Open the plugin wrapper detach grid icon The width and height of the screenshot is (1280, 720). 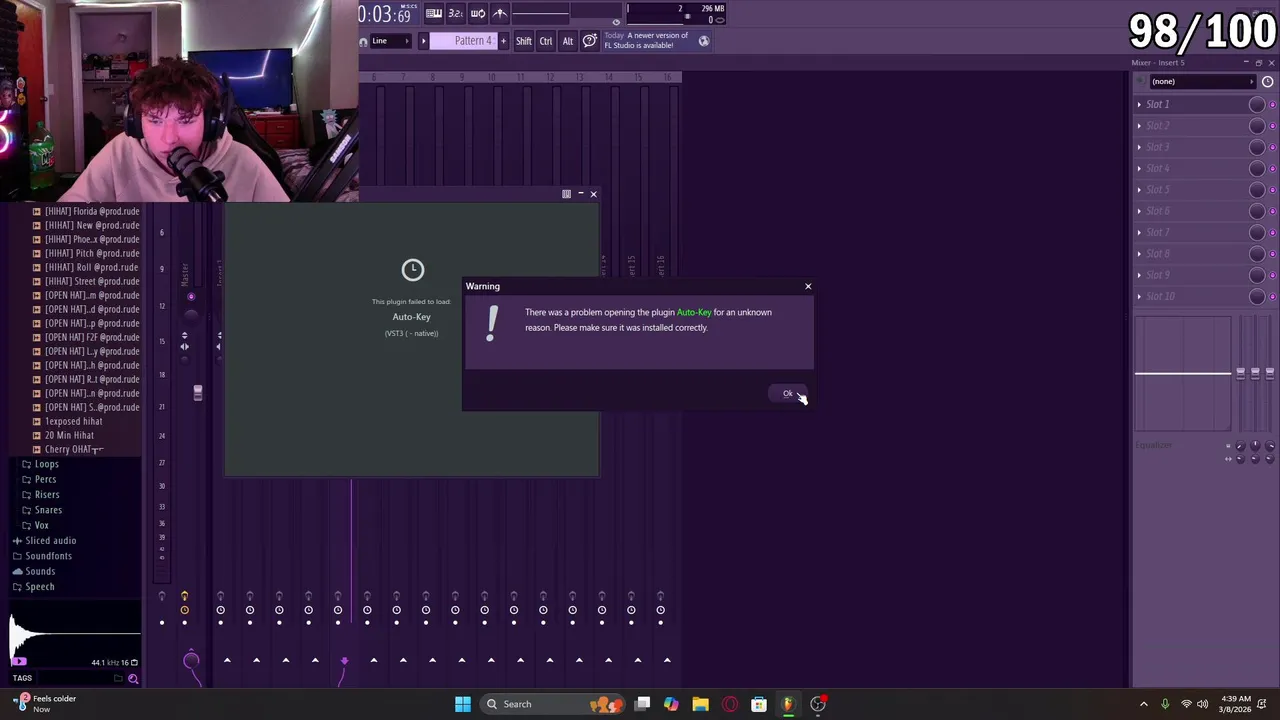566,194
